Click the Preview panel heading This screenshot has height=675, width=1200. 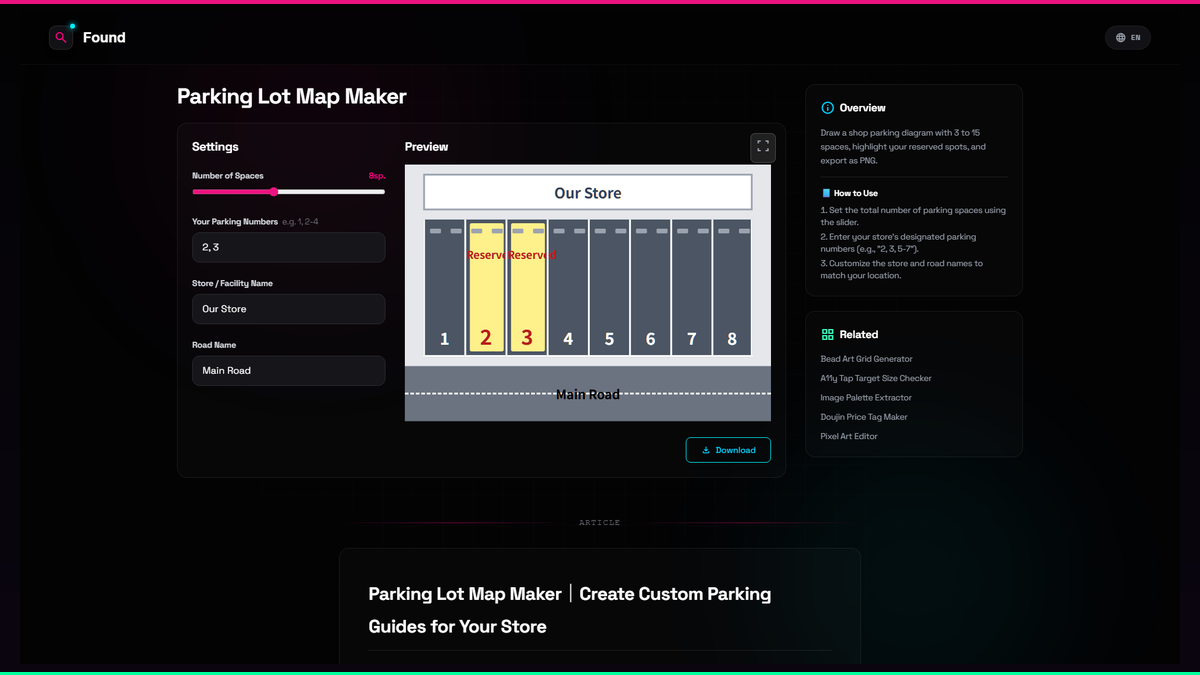pos(426,147)
